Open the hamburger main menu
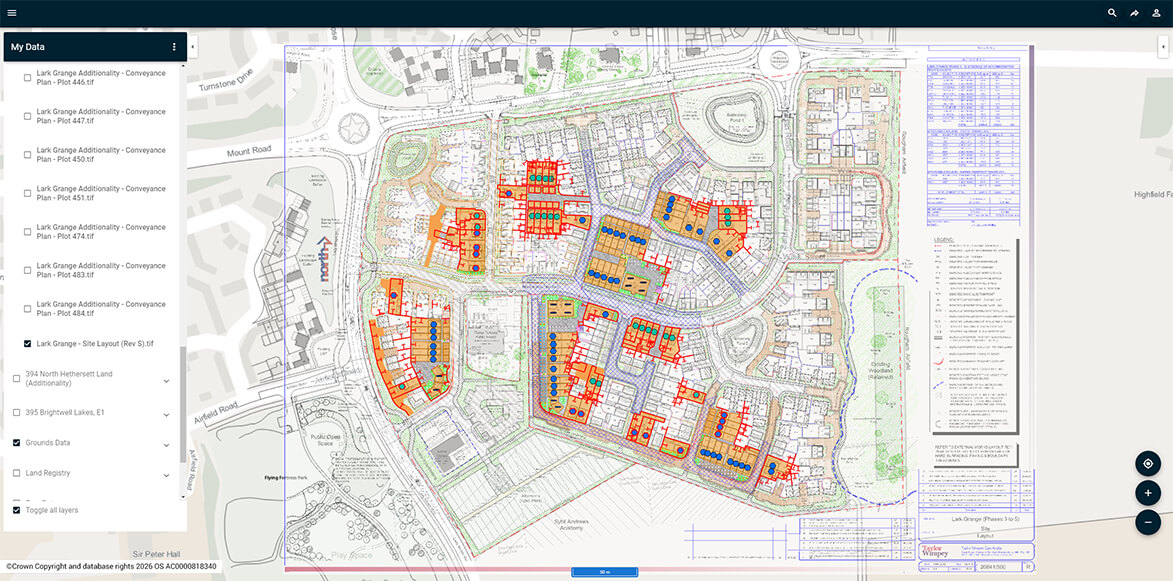The image size is (1173, 581). click(x=12, y=13)
